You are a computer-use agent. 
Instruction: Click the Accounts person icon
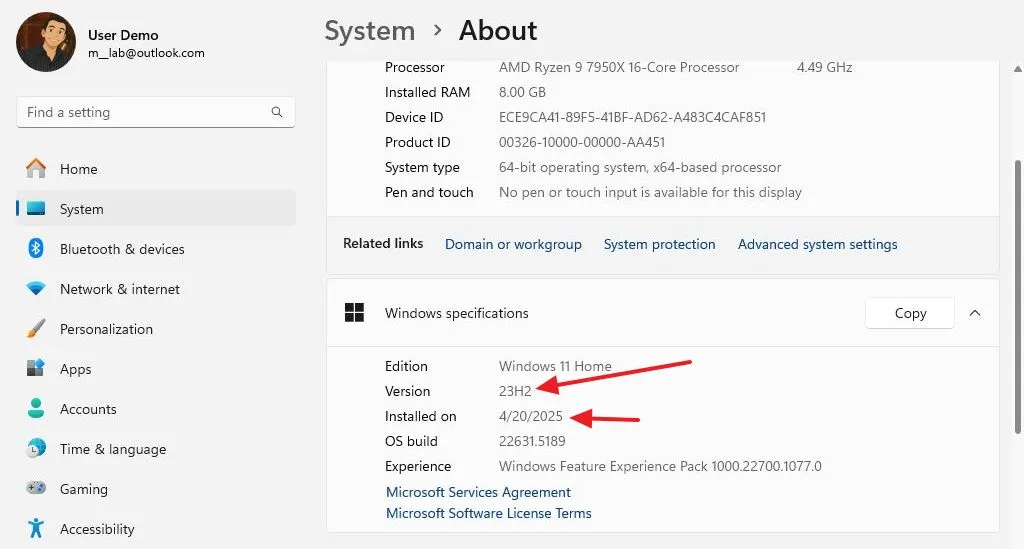[x=36, y=409]
